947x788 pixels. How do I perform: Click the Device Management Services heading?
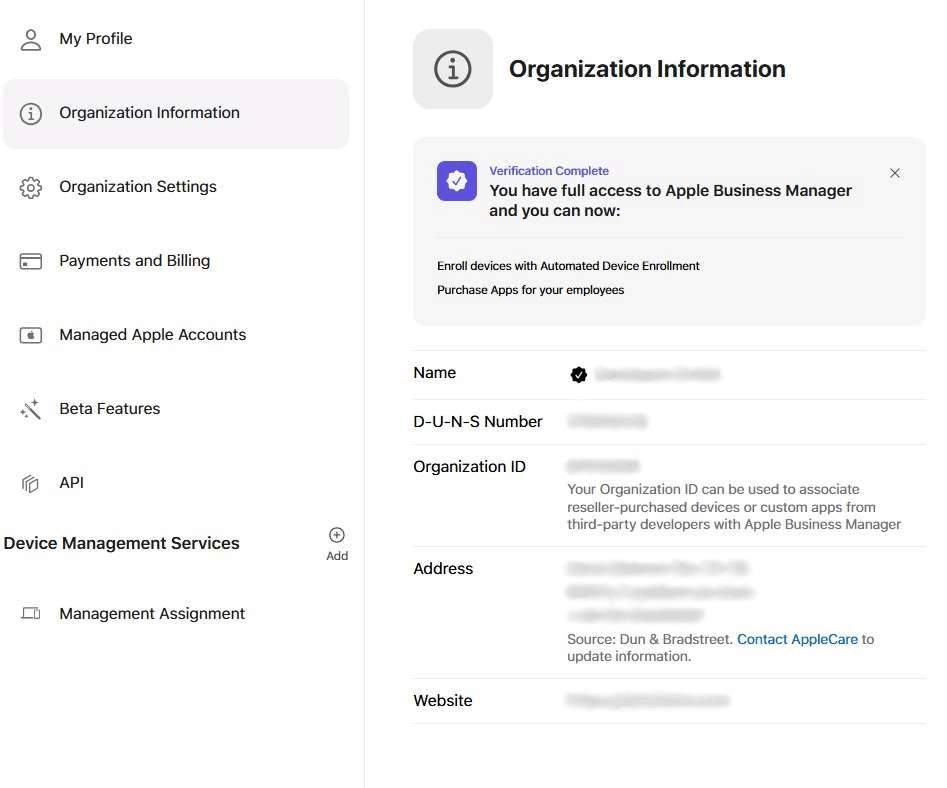pyautogui.click(x=122, y=543)
